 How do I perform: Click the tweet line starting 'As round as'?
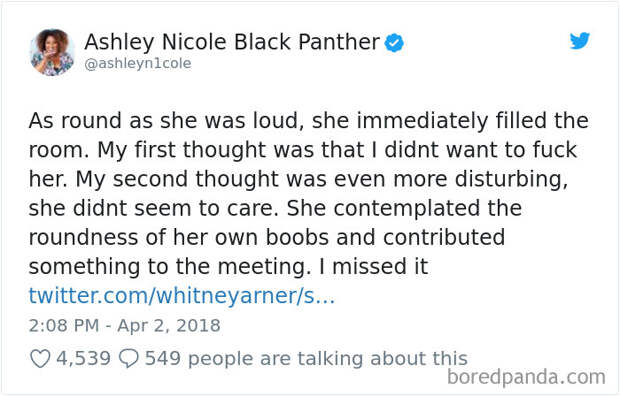308,121
